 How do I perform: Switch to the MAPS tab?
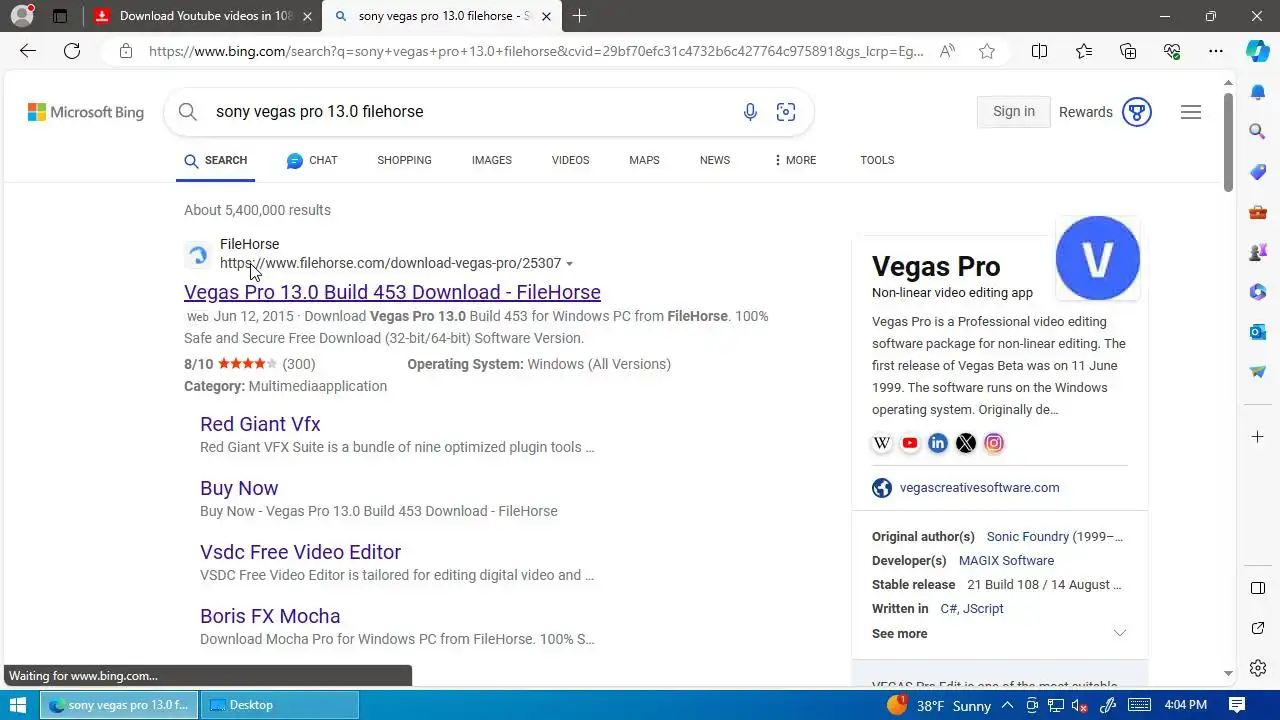644,160
